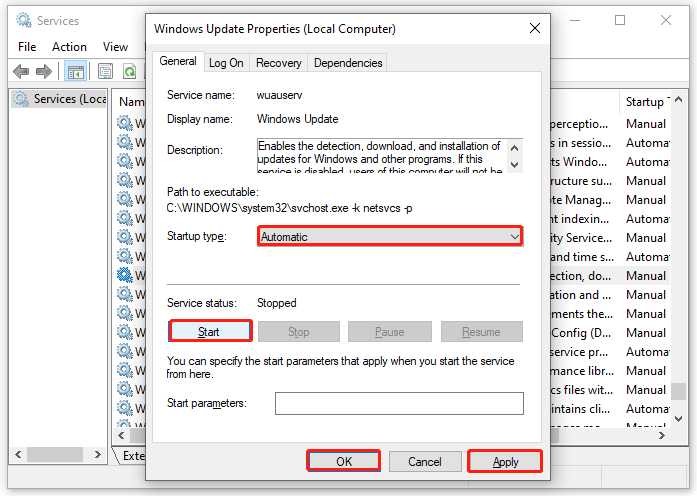This screenshot has height=496, width=697.
Task: Switch to the Log On tab
Action: pos(226,63)
